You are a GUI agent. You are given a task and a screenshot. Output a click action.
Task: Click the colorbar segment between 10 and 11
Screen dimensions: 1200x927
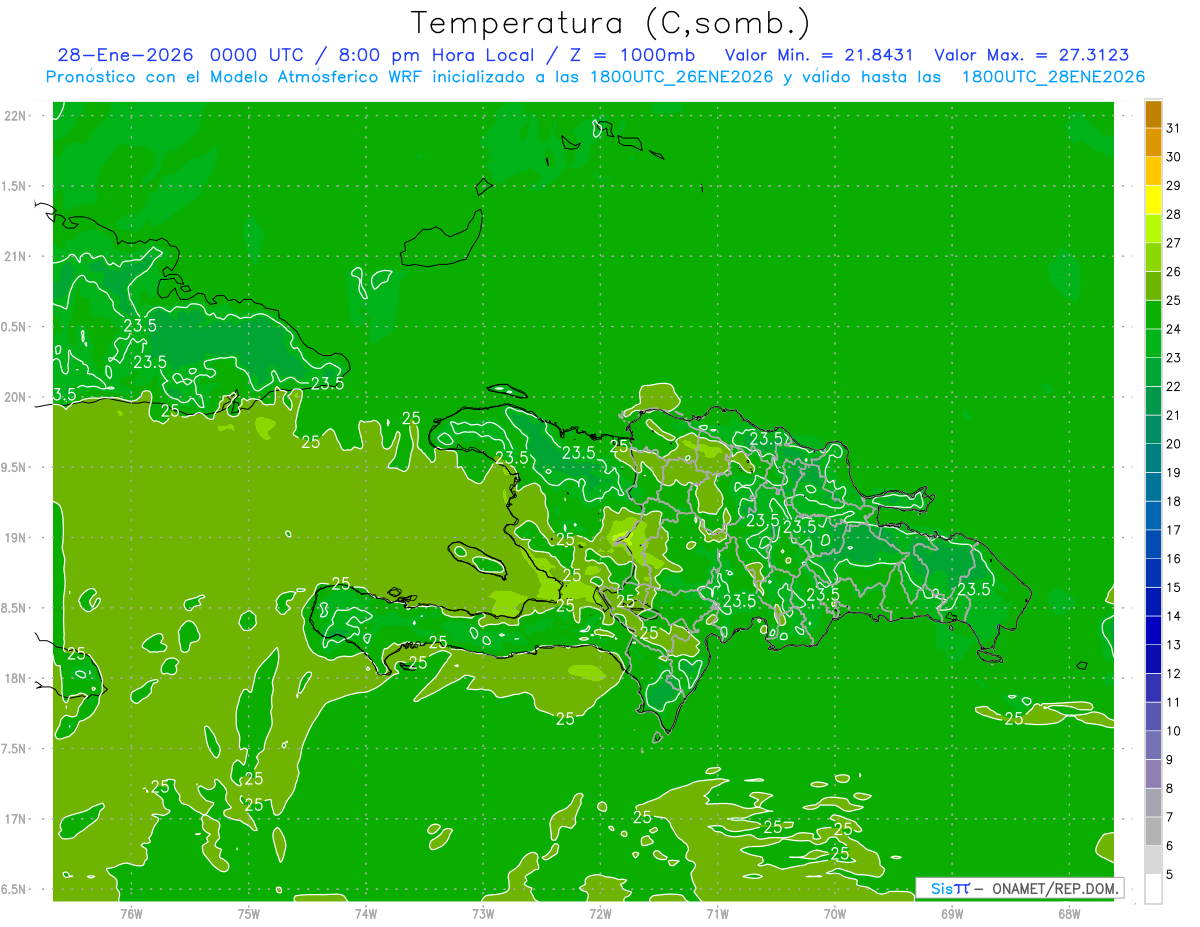1153,717
